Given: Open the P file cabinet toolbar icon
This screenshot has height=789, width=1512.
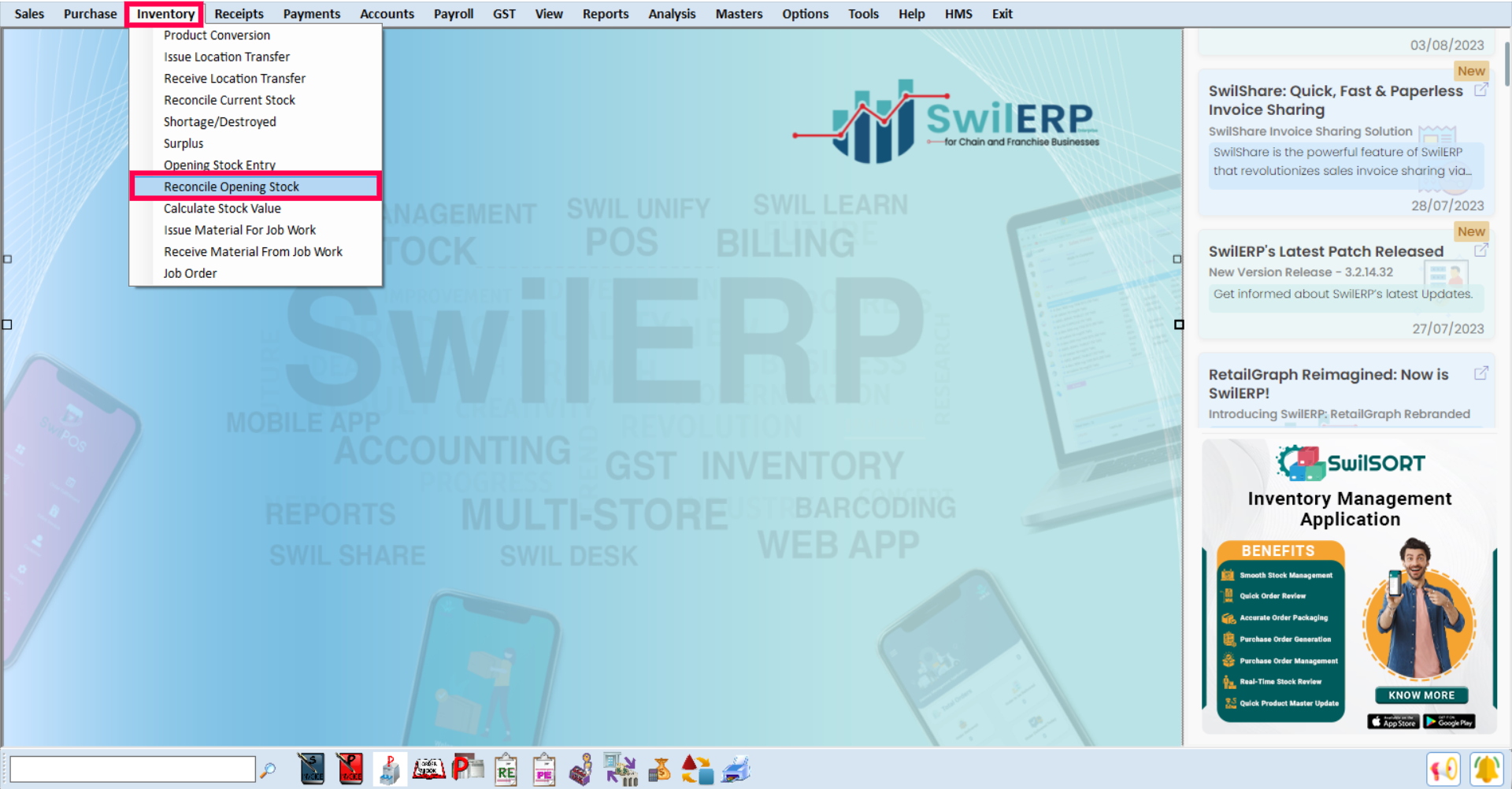Looking at the screenshot, I should tap(389, 769).
